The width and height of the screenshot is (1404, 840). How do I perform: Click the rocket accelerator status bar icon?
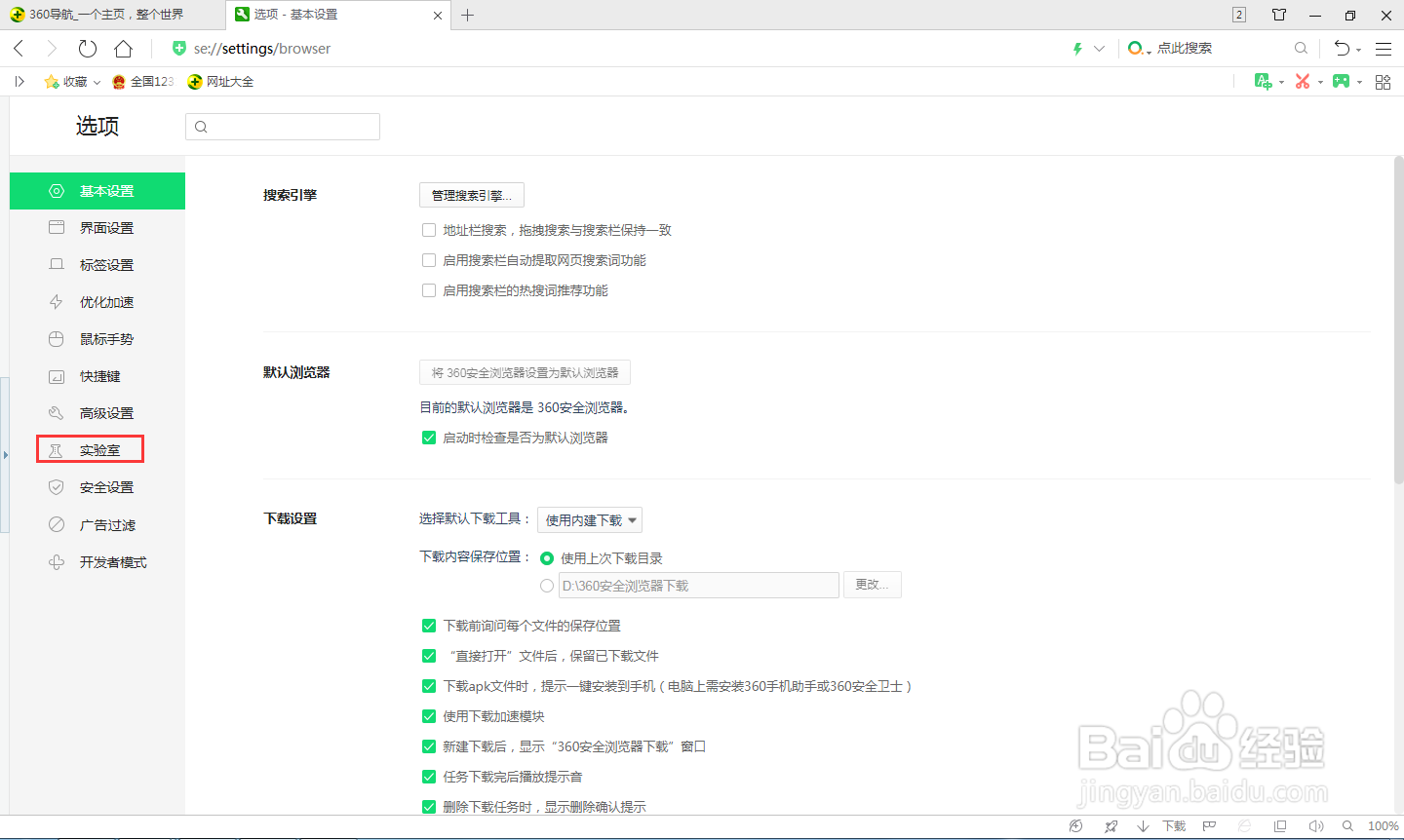click(1111, 826)
